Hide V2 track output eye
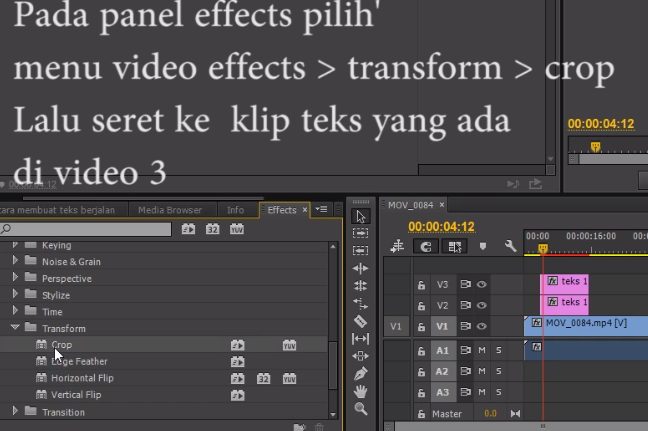Image resolution: width=648 pixels, height=431 pixels. tap(481, 305)
